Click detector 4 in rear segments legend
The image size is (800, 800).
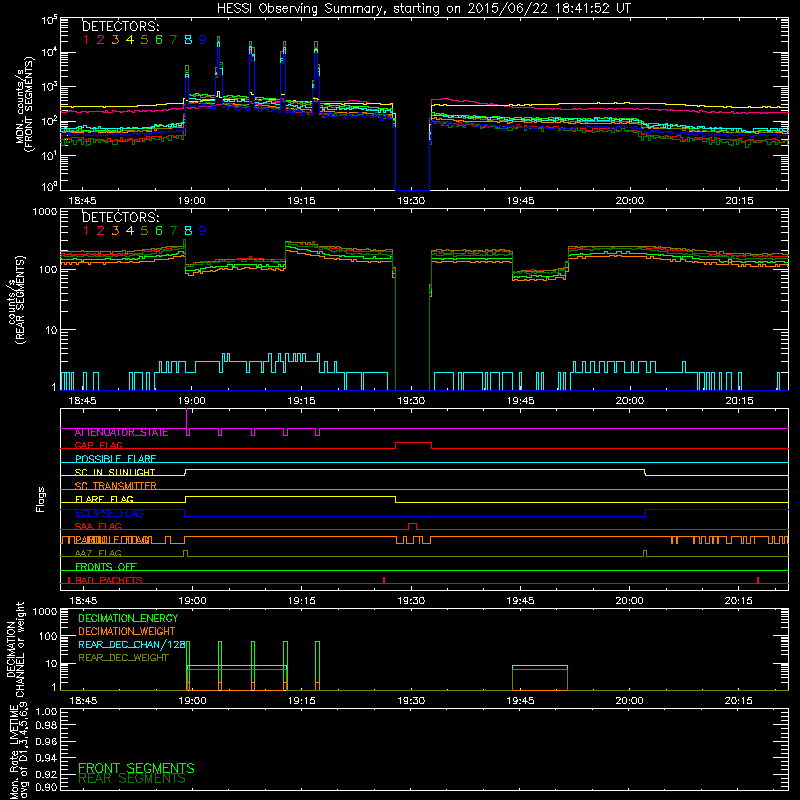(x=130, y=231)
